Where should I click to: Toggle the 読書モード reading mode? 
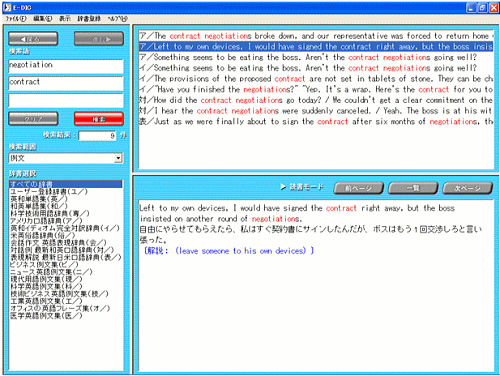tap(302, 187)
